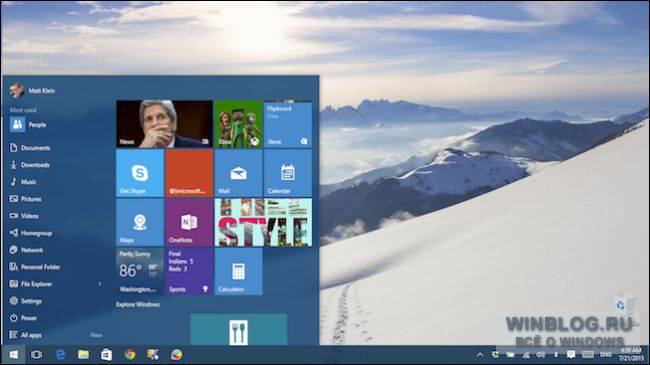Open the Sports tile with Indians score
650x365 pixels.
coord(189,271)
